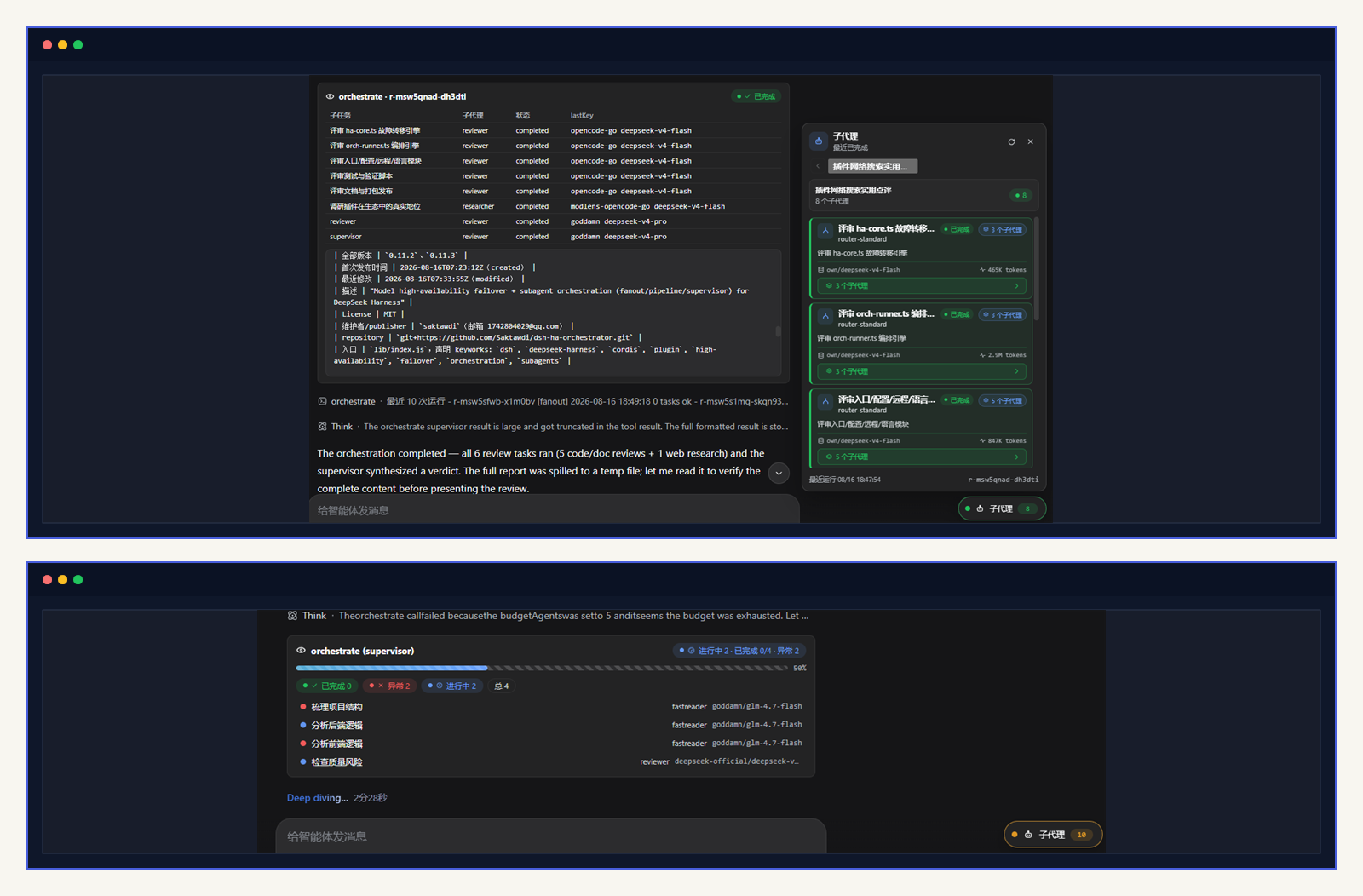Go back using the left chevron in 子代理 panel
Viewport: 1363px width, 896px height.
click(818, 166)
